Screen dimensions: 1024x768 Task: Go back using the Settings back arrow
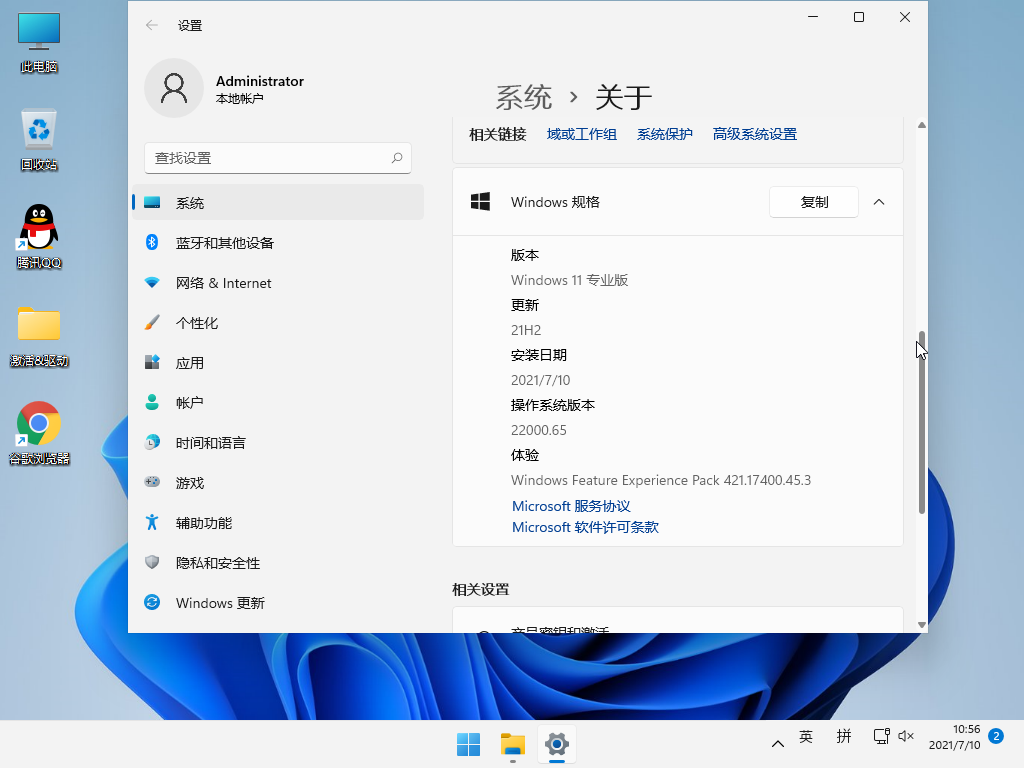pos(152,25)
